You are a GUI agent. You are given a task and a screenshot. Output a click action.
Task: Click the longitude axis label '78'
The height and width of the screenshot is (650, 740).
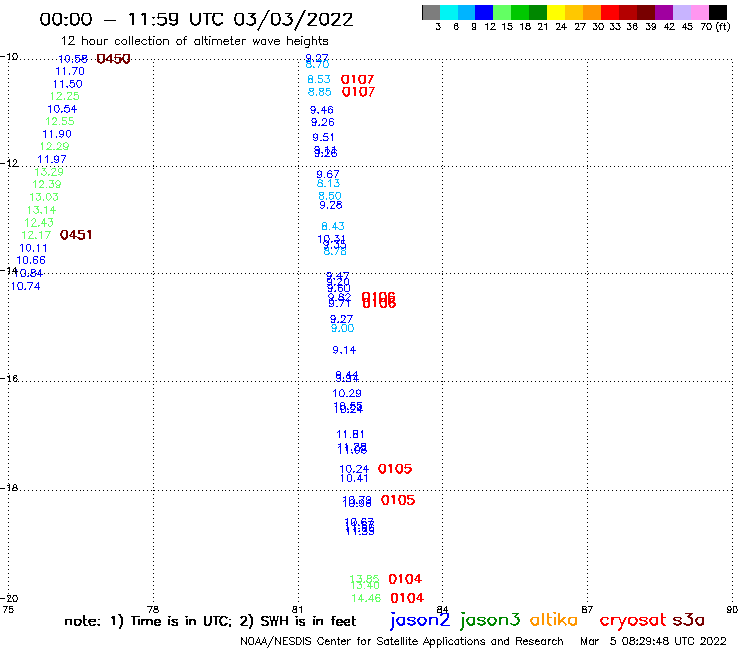tap(153, 609)
